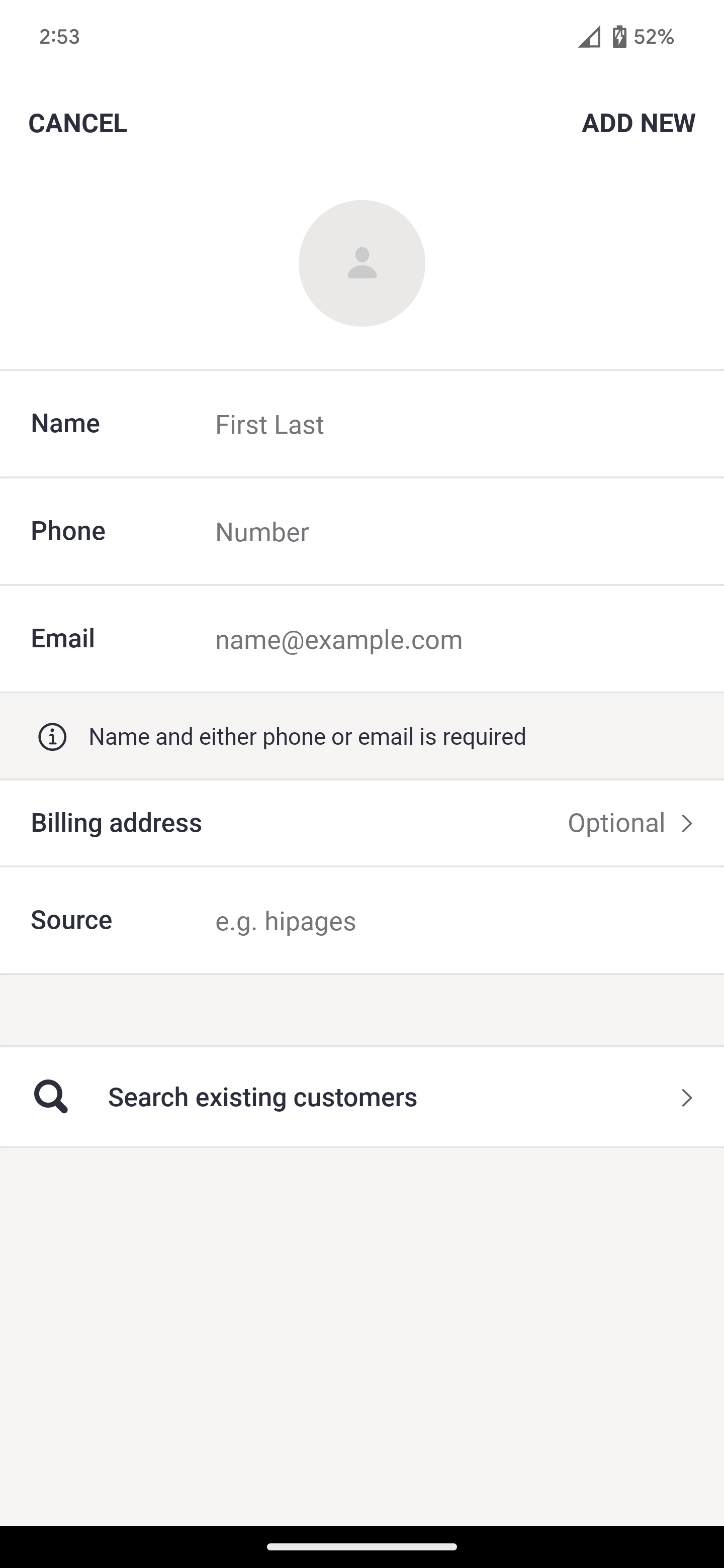This screenshot has height=1568, width=724.
Task: Tap the bottom navigation gesture handle
Action: pyautogui.click(x=361, y=1547)
